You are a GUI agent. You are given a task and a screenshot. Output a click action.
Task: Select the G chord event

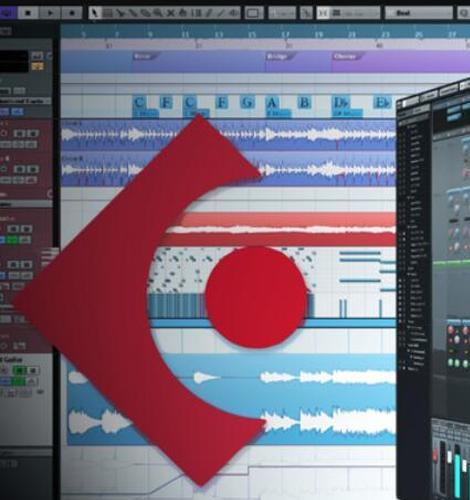tap(247, 102)
